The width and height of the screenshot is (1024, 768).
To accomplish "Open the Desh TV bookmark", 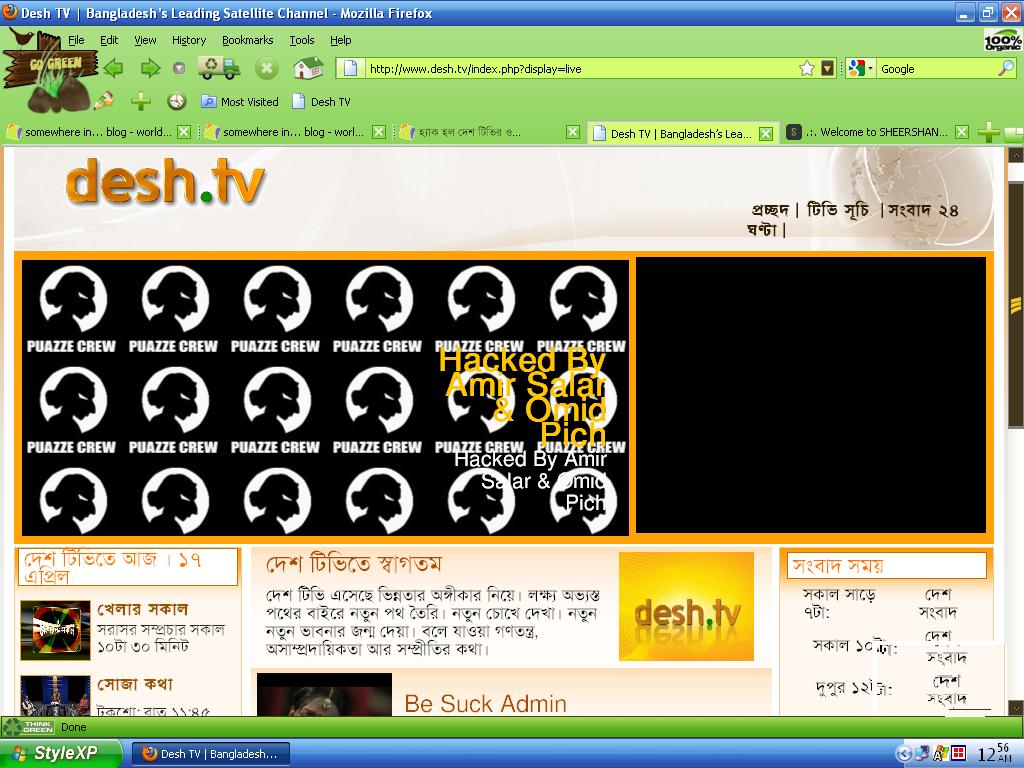I will click(x=321, y=101).
